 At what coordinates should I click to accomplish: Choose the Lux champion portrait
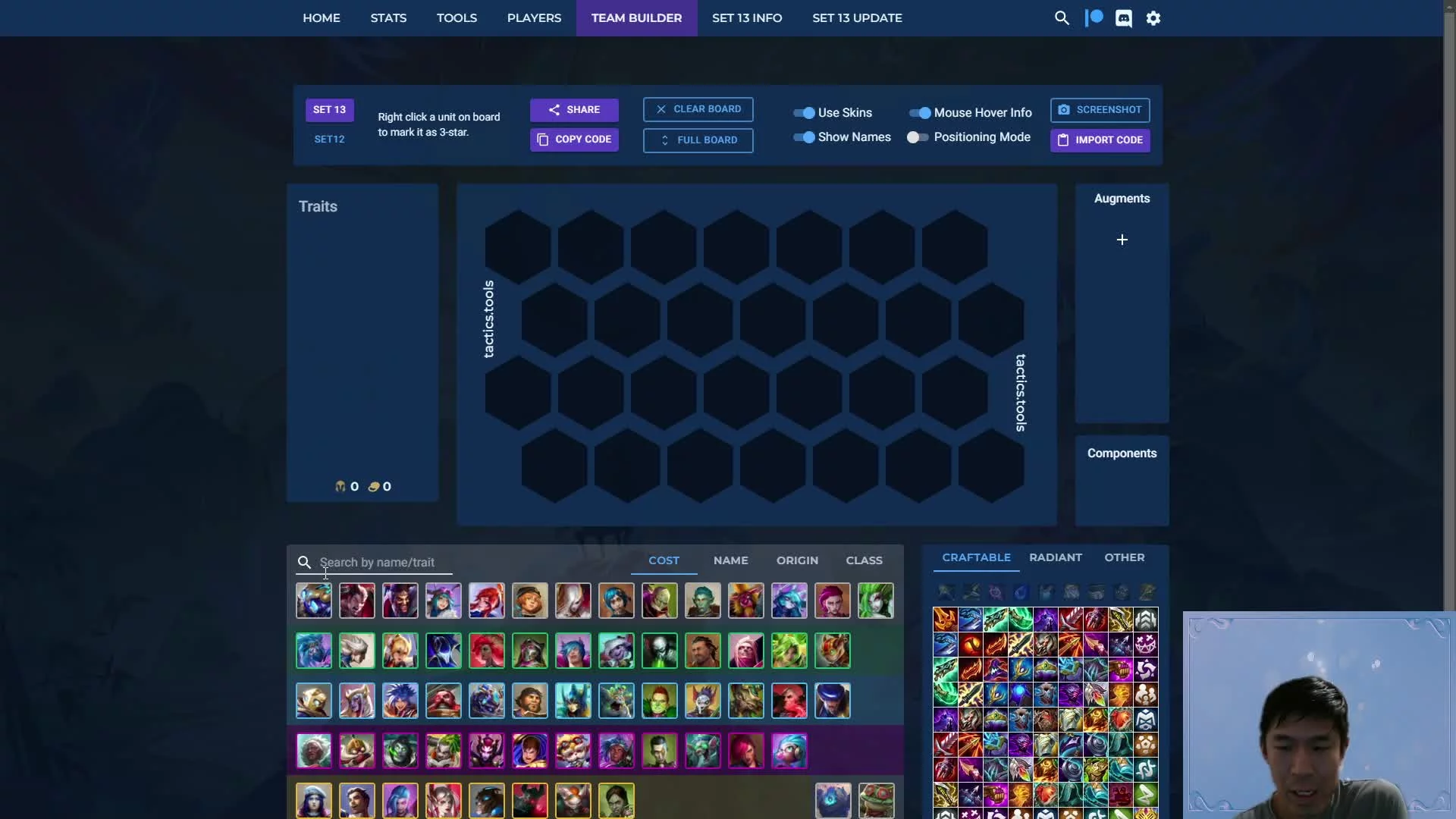pos(486,601)
